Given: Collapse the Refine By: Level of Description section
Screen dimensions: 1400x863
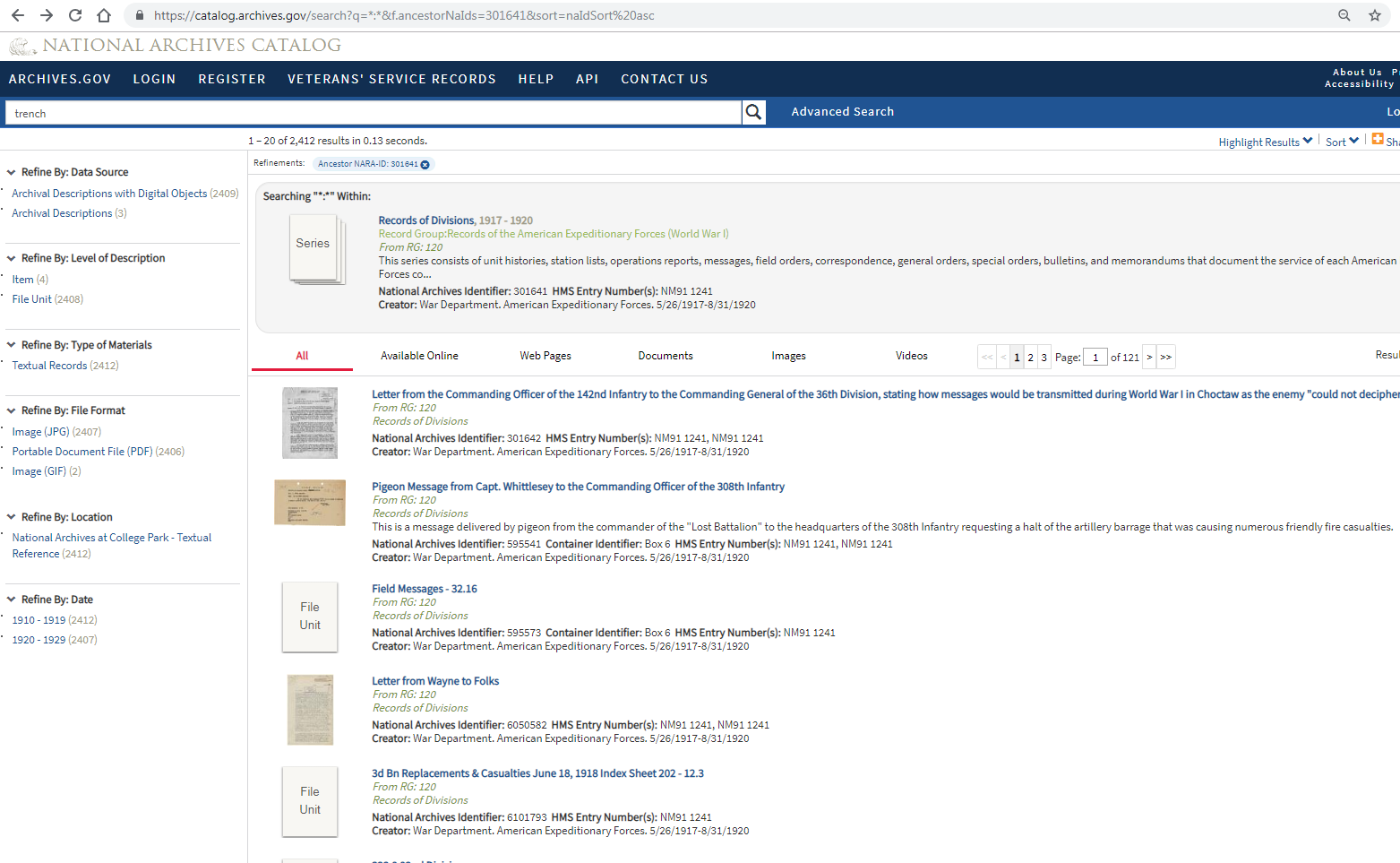Looking at the screenshot, I should click(12, 258).
